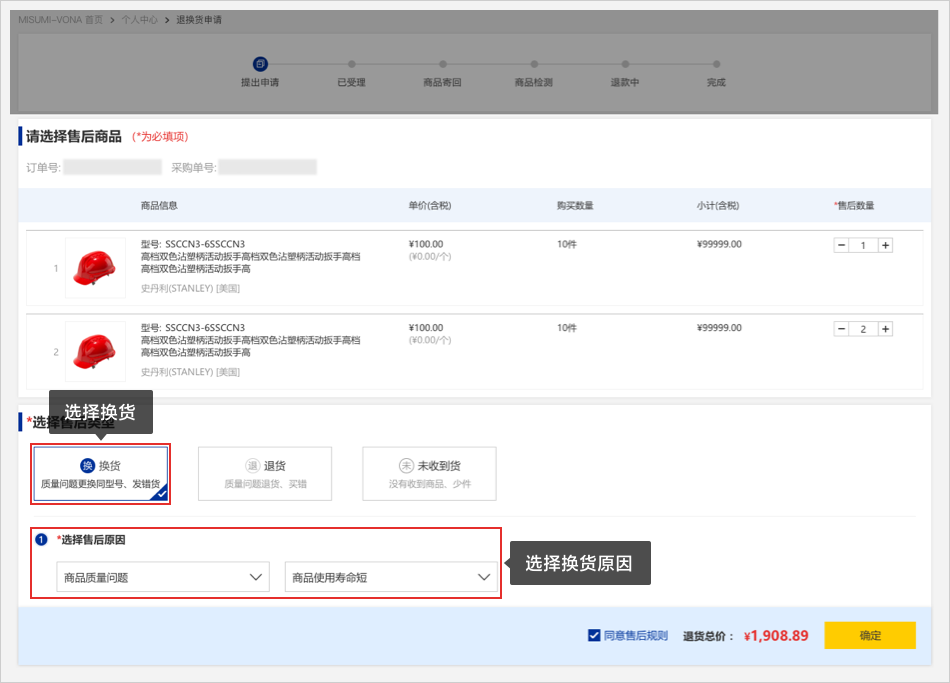Open 个人中心 in the breadcrumb
This screenshot has height=683, width=950.
click(x=139, y=19)
